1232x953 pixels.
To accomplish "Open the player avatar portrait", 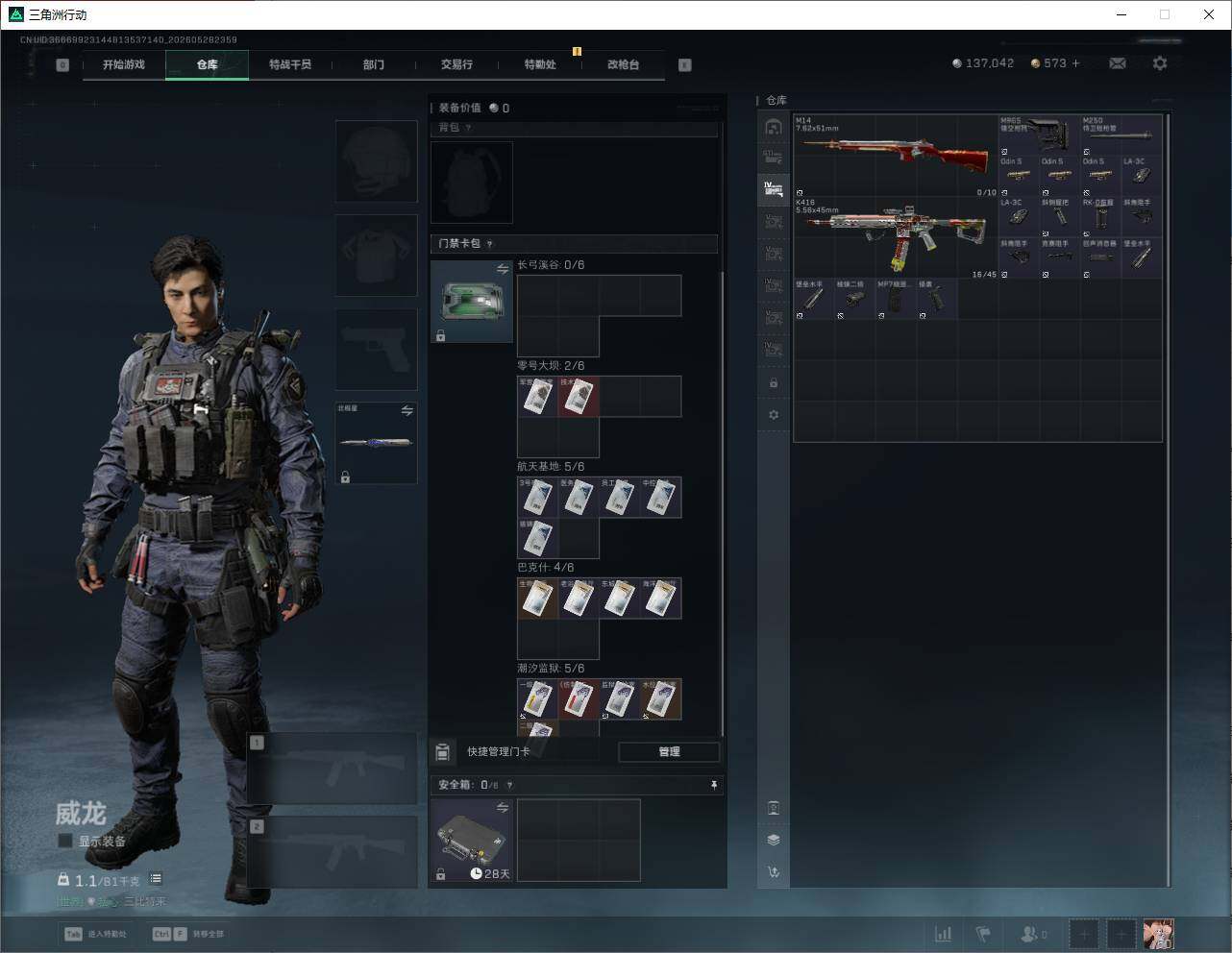I will (1158, 934).
